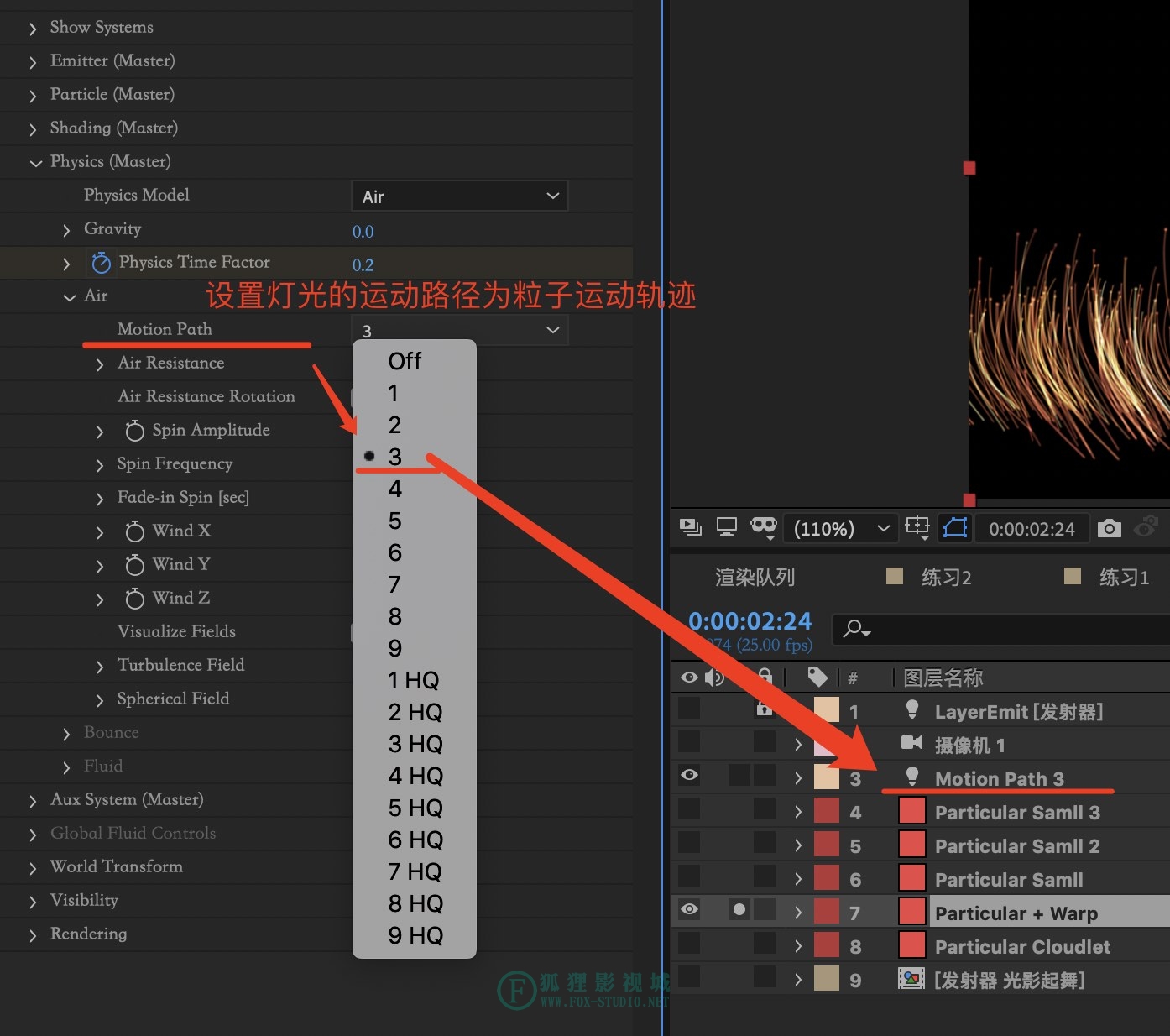Click the always preview this view icon
The image size is (1170, 1036).
coord(691,528)
